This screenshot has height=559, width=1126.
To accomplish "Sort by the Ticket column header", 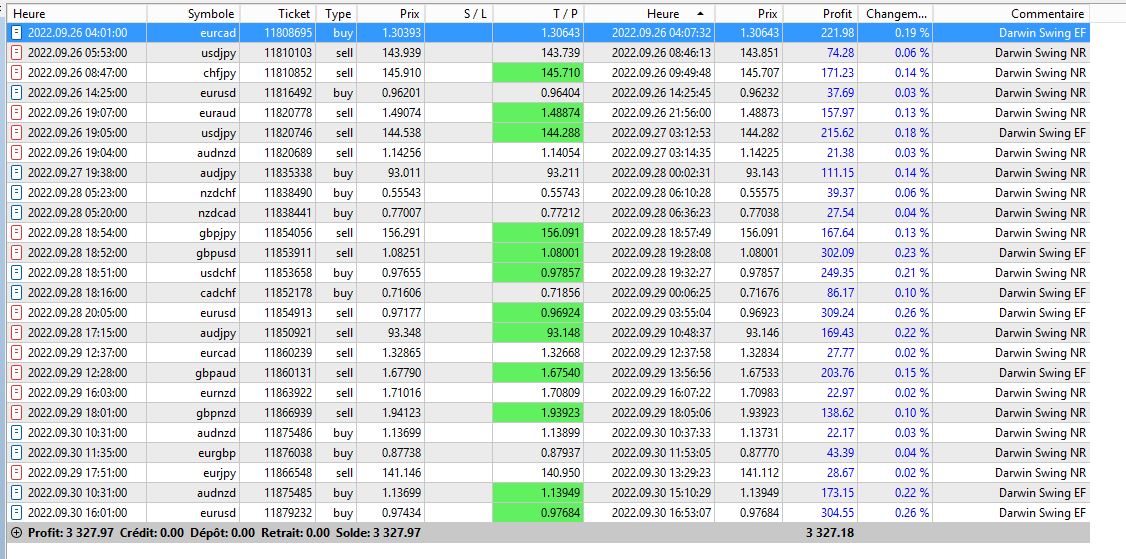I will [278, 14].
